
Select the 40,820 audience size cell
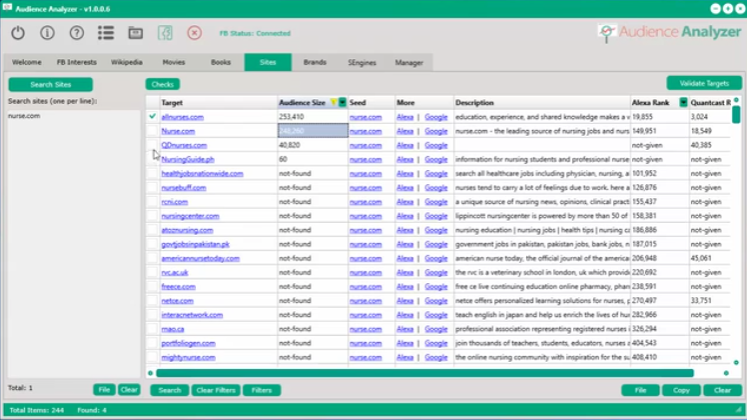pyautogui.click(x=313, y=145)
